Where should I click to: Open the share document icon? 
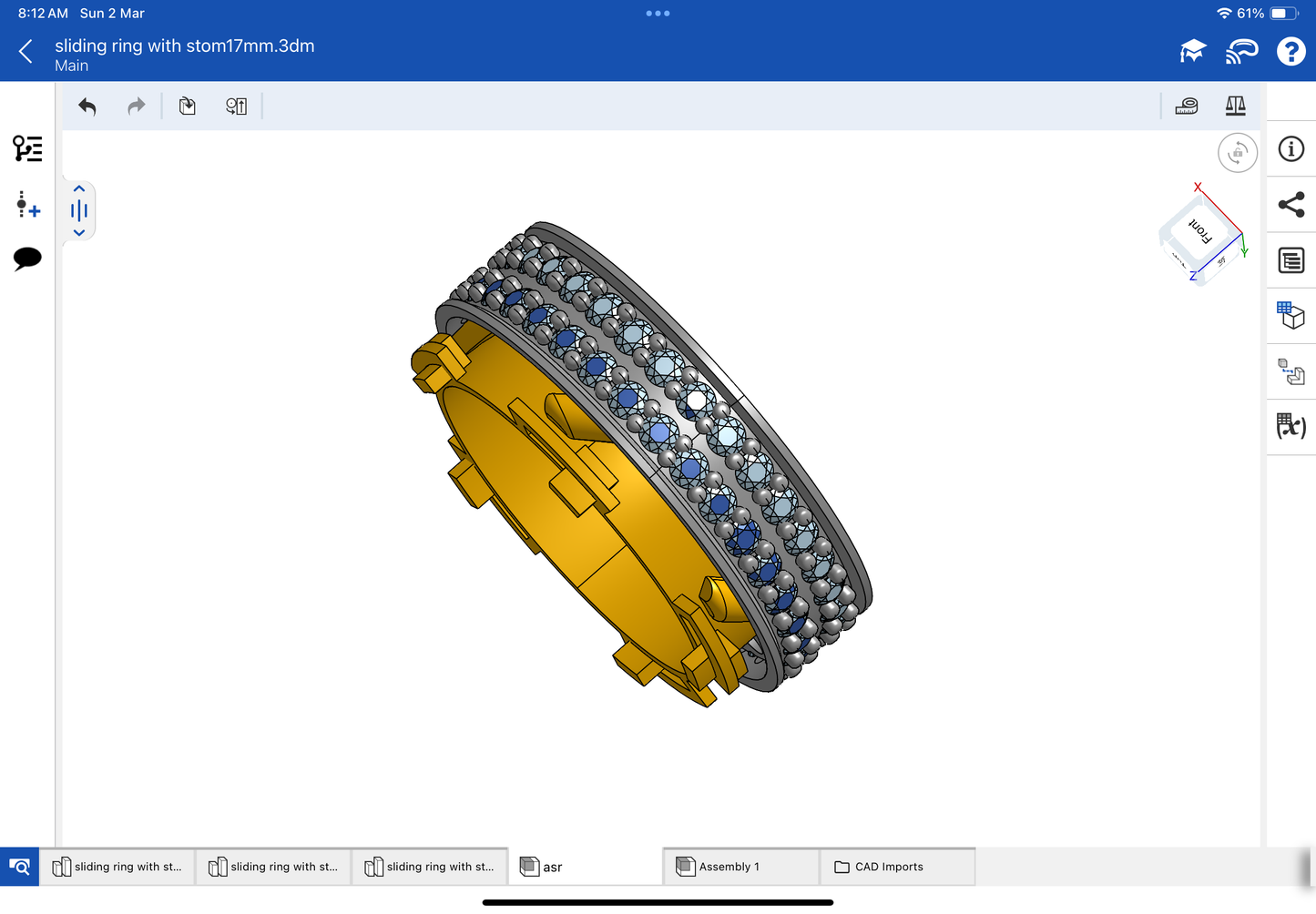pos(1290,205)
